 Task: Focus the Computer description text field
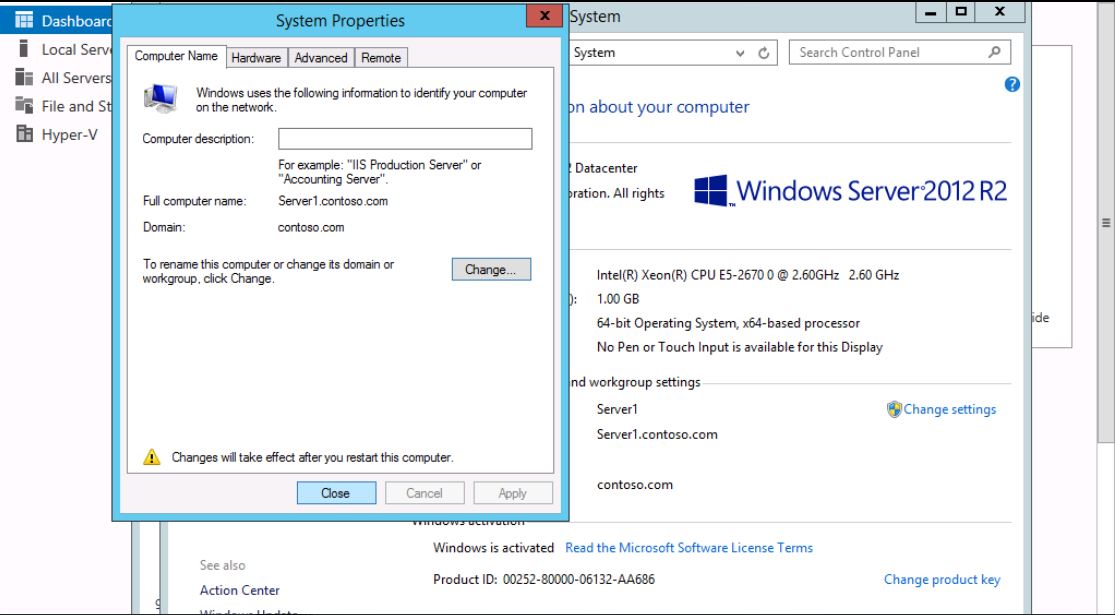[405, 139]
